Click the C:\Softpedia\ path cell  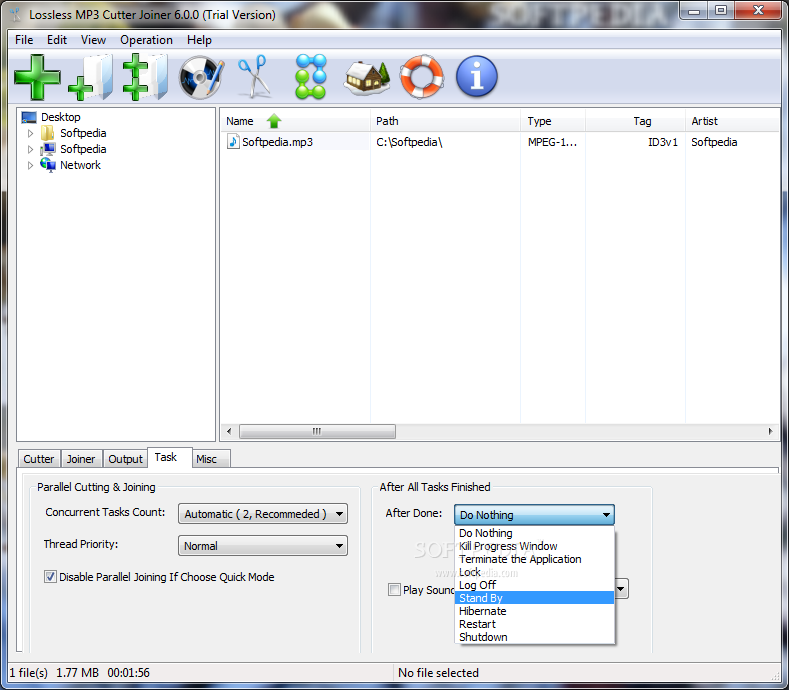(x=409, y=142)
